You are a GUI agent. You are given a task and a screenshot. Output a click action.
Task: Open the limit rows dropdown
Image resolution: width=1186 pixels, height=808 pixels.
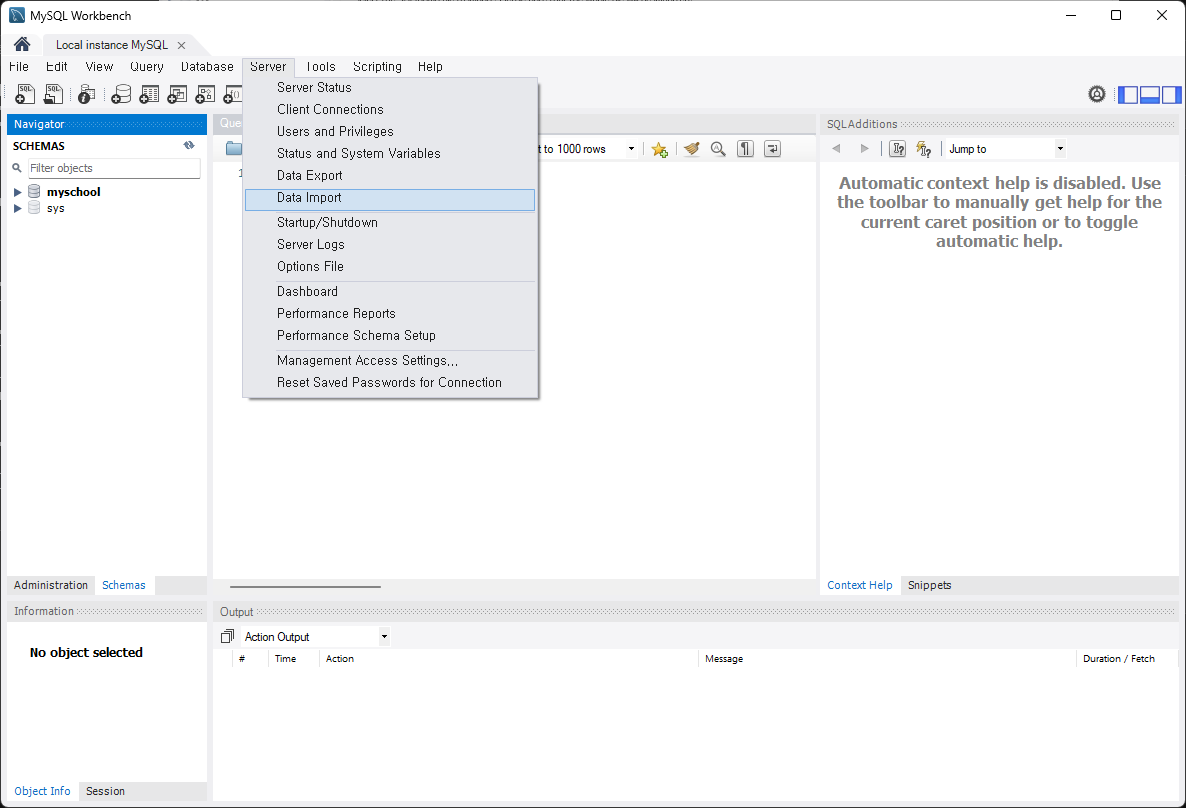click(631, 149)
